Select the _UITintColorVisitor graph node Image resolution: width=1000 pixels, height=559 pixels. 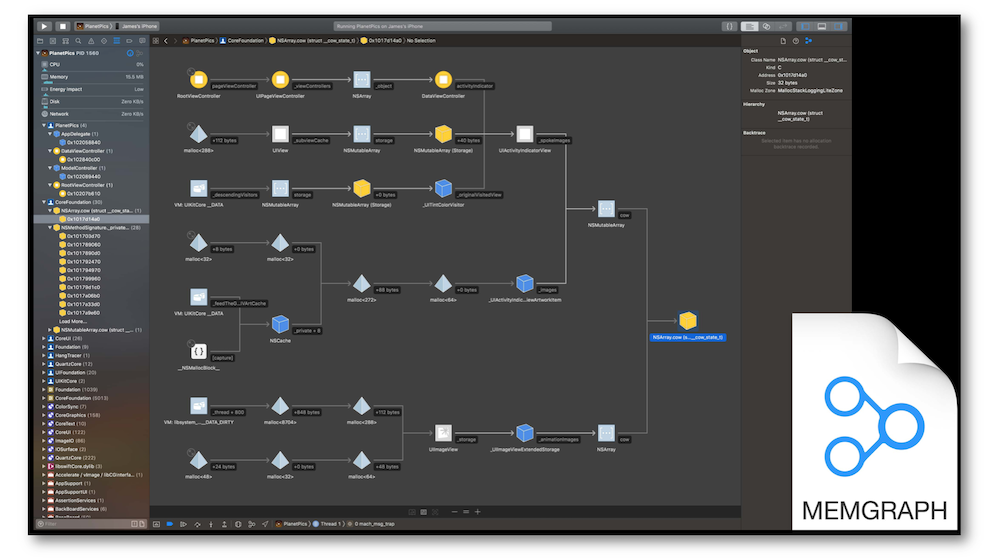[x=443, y=189]
